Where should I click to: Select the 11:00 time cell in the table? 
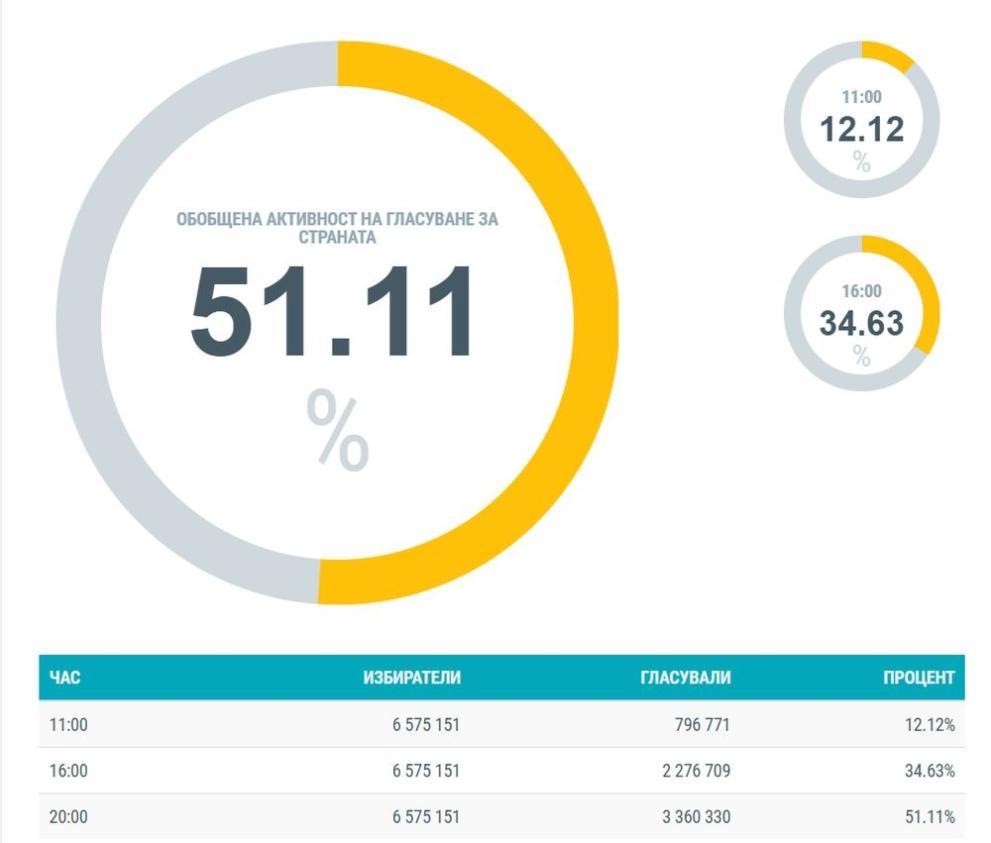coord(69,725)
